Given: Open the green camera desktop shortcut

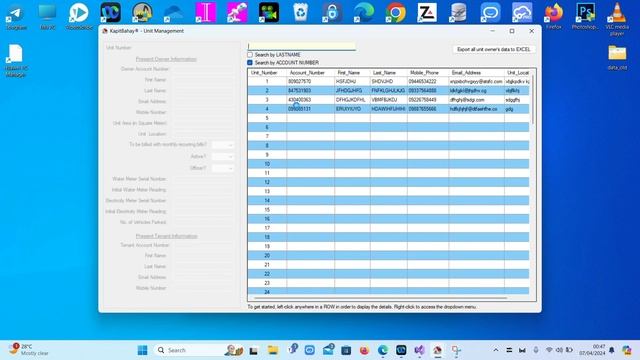Looking at the screenshot, I should pyautogui.click(x=269, y=13).
